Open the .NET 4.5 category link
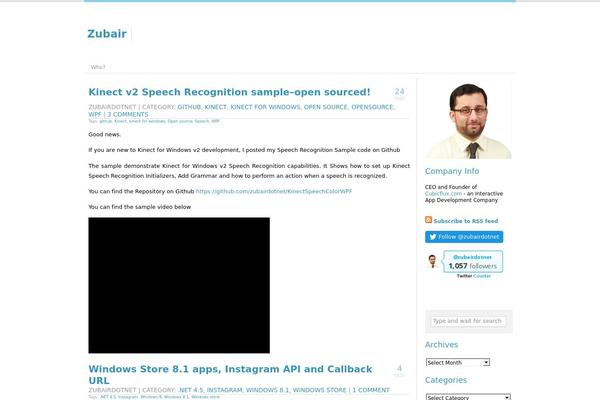Viewport: 600px width, 400px height. [x=191, y=390]
